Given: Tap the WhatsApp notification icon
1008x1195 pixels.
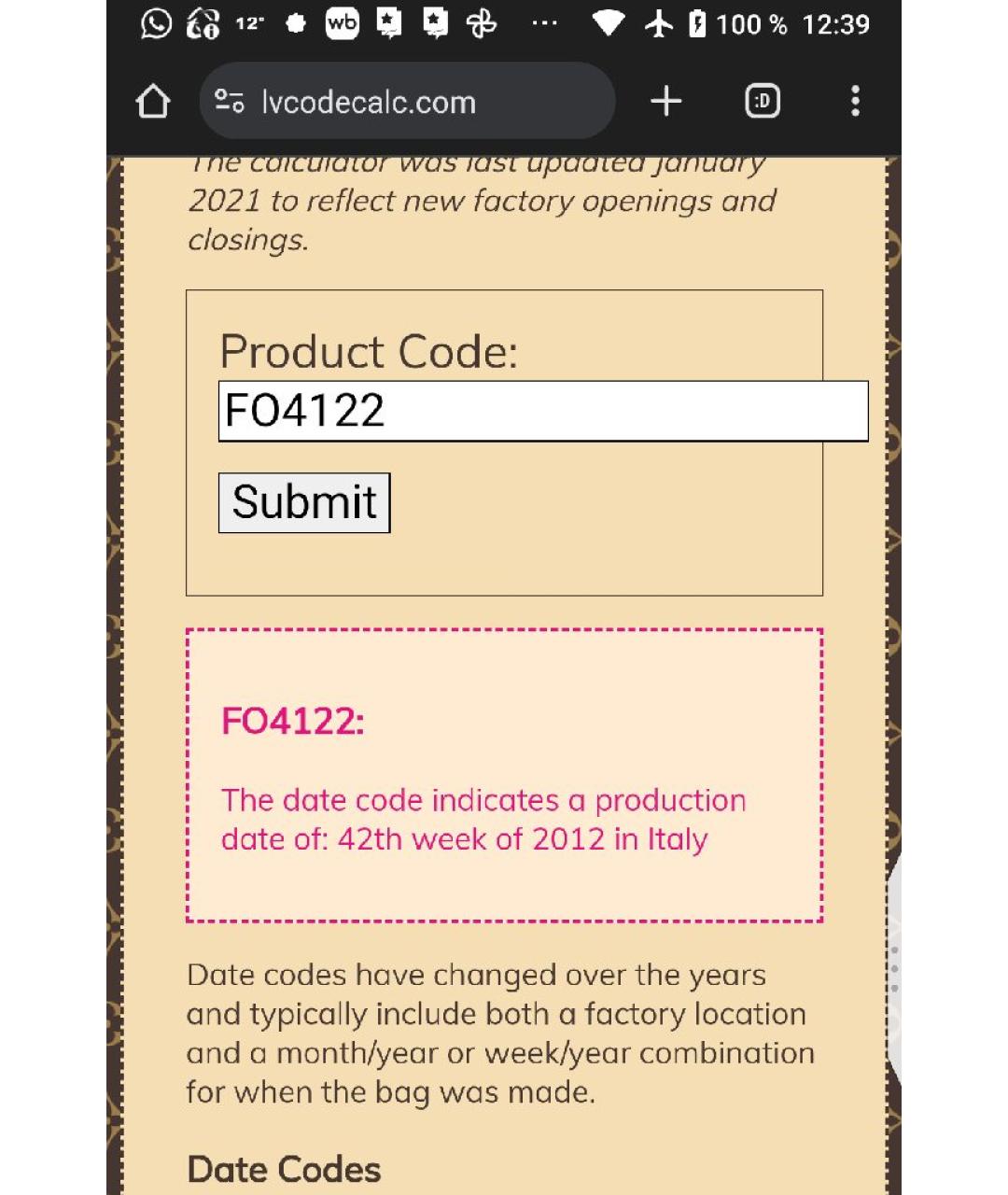Looking at the screenshot, I should click(156, 23).
